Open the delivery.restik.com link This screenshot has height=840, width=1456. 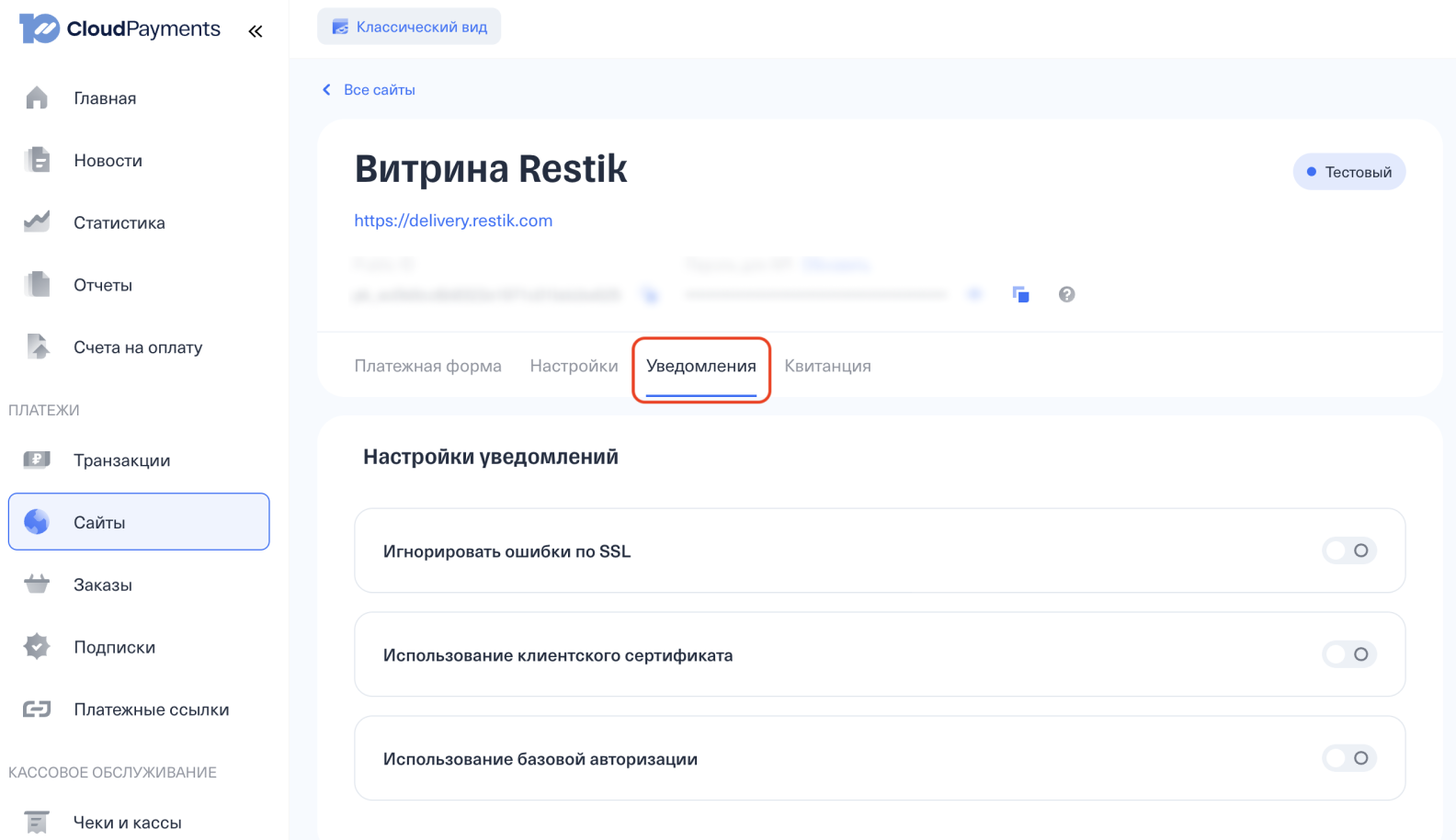coord(453,221)
